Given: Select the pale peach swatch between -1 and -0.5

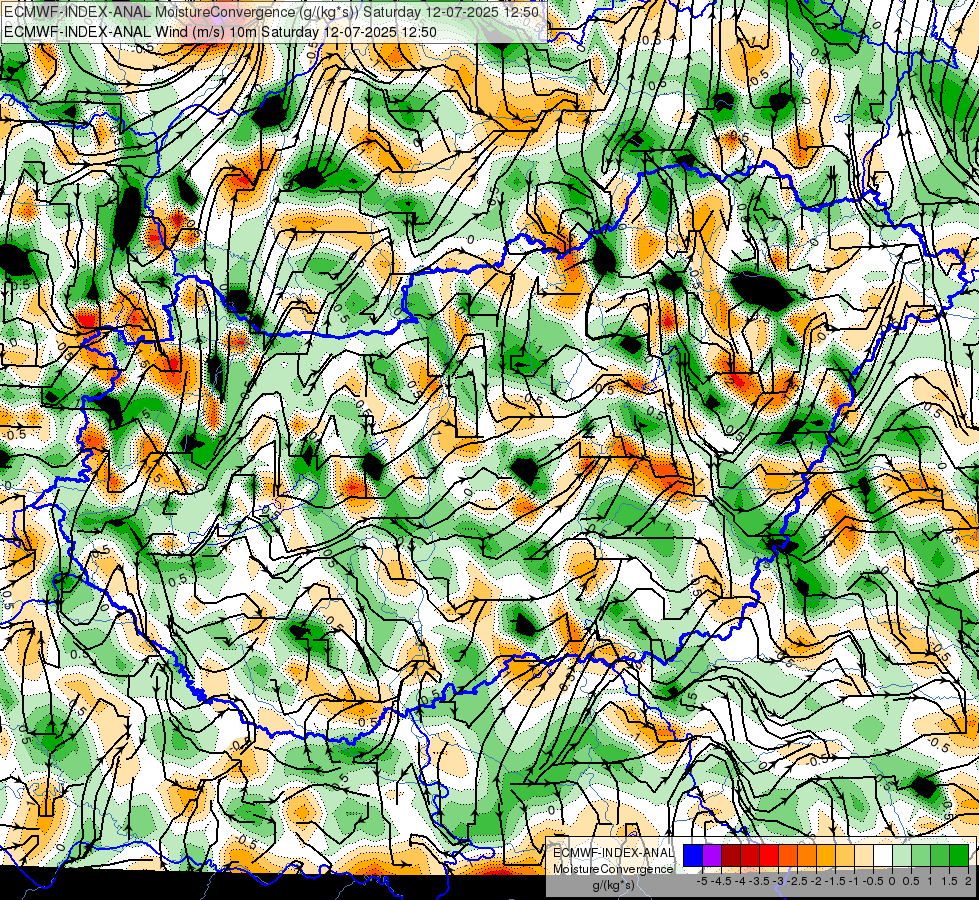Looking at the screenshot, I should pyautogui.click(x=864, y=855).
